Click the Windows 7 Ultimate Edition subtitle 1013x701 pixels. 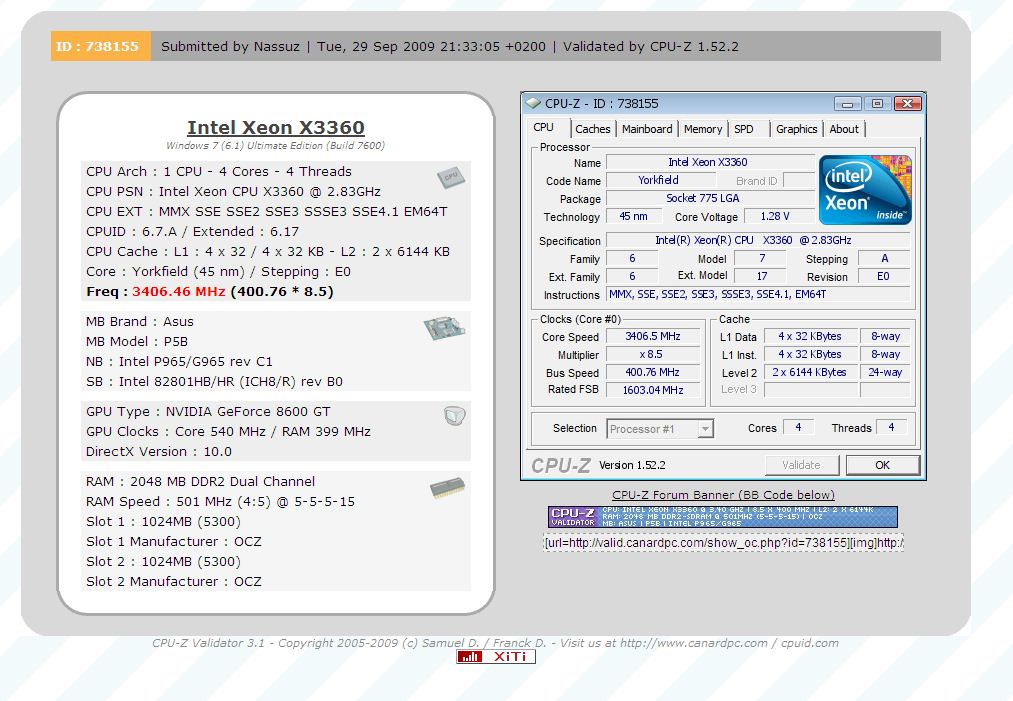(275, 145)
